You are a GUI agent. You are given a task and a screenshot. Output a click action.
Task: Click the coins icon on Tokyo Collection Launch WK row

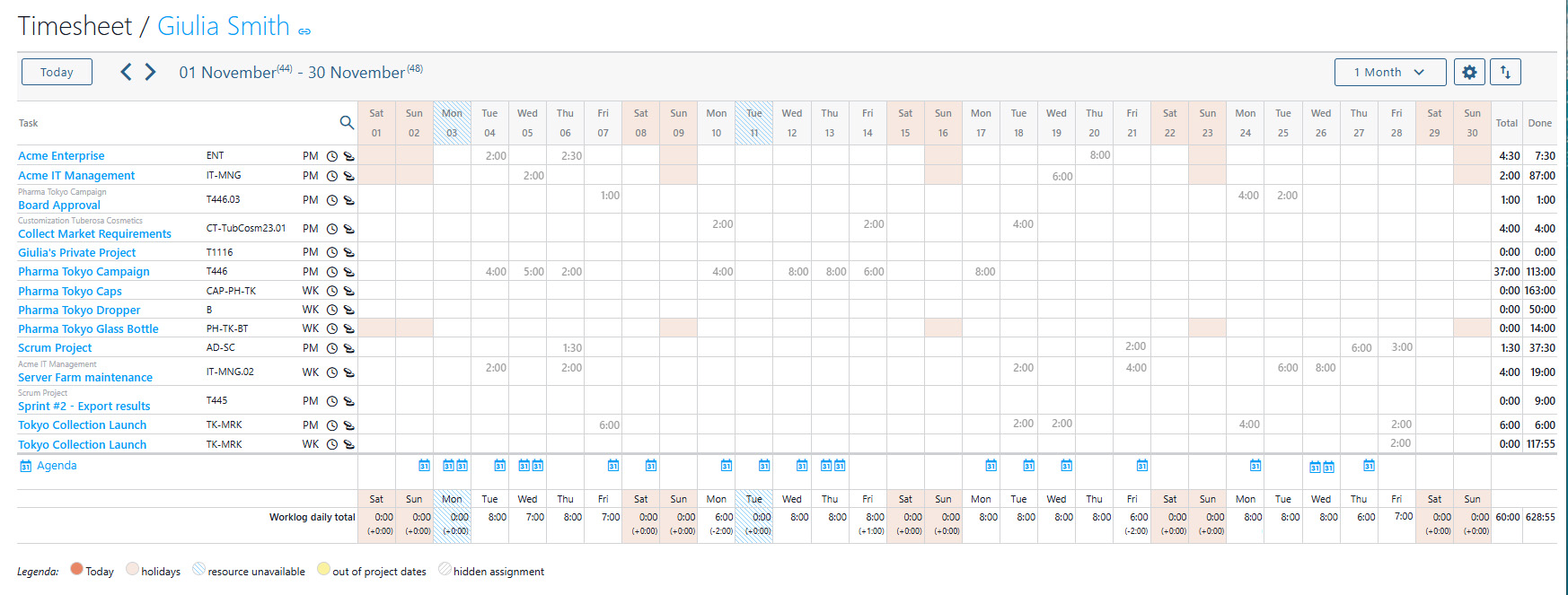coord(349,444)
